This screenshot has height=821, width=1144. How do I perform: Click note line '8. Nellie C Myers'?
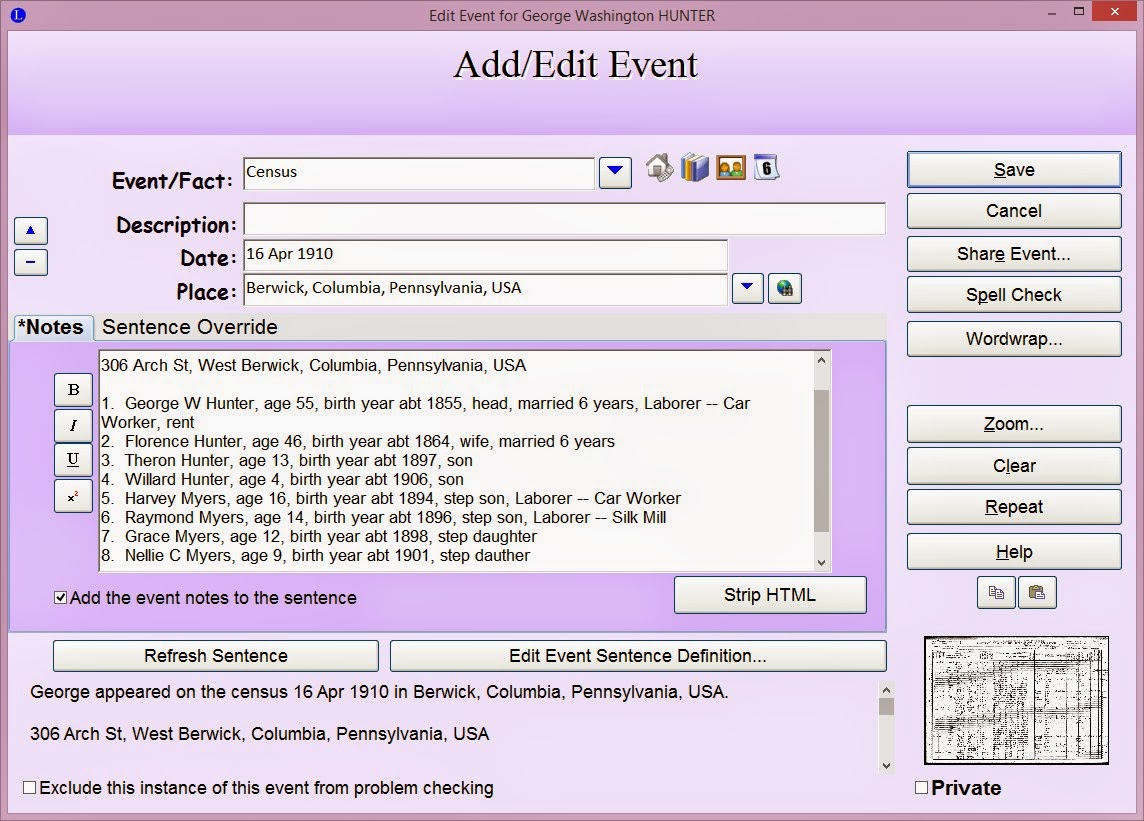[x=315, y=555]
